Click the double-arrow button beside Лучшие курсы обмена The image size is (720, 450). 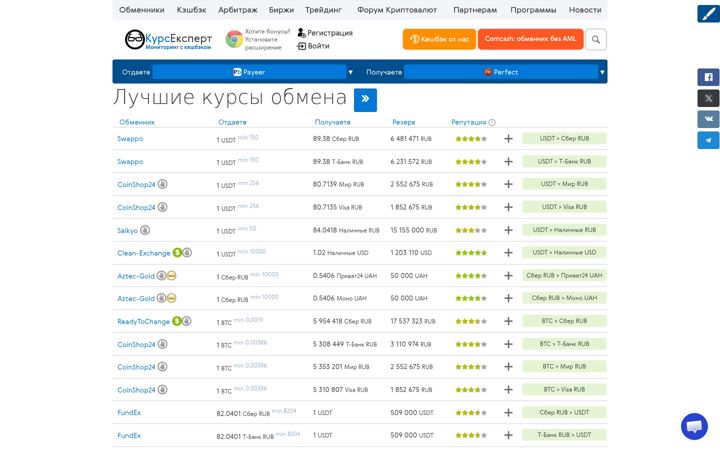(x=365, y=100)
